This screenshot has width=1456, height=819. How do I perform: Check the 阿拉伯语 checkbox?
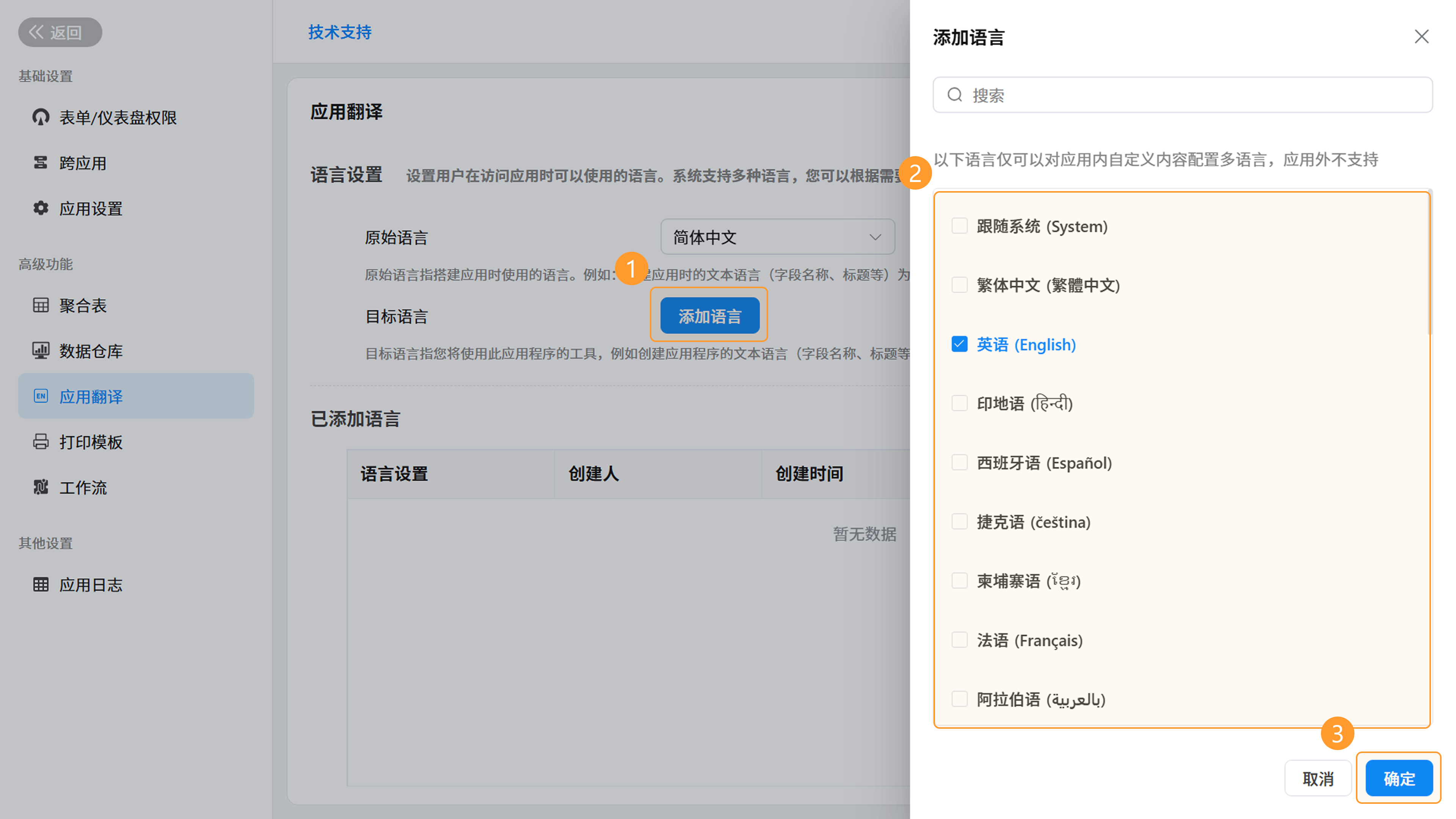(959, 699)
